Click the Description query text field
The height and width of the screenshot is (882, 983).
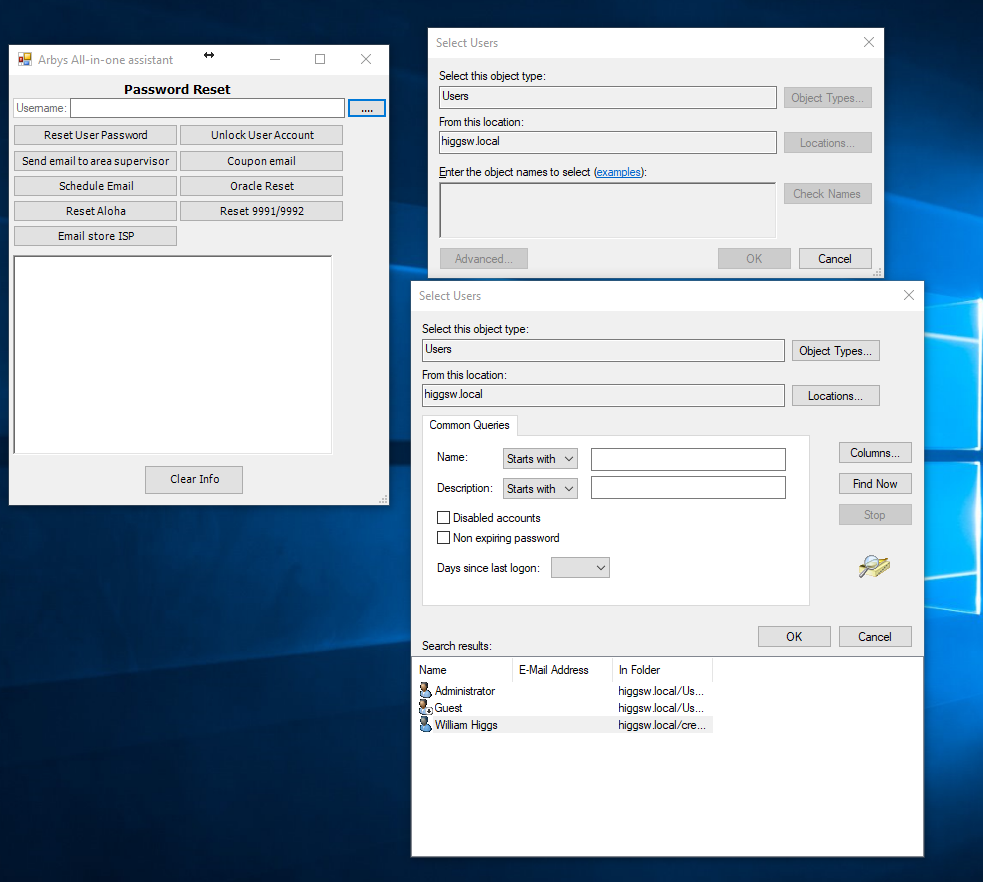[x=688, y=488]
